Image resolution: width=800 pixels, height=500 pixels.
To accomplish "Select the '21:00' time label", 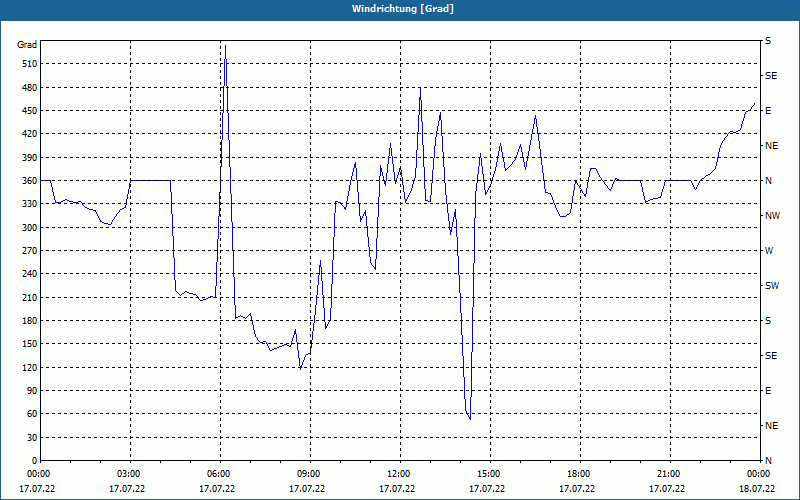I will click(668, 474).
